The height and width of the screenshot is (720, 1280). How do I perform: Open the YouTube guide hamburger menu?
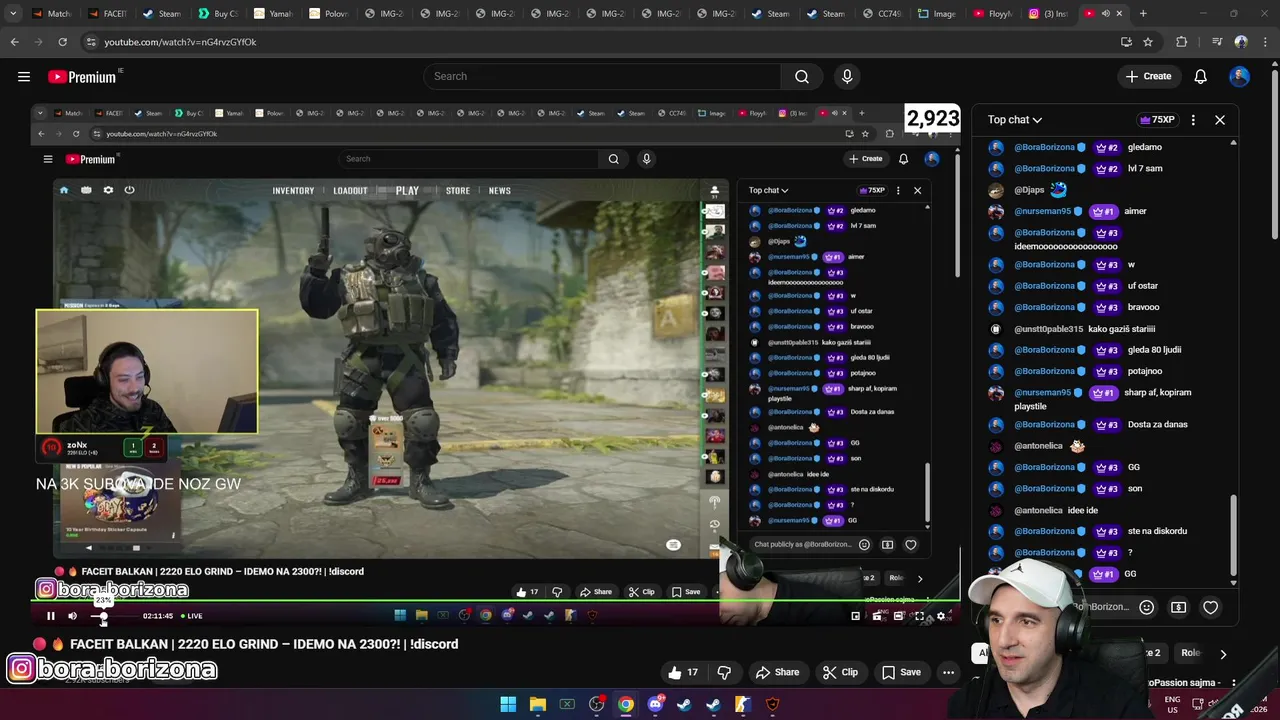(24, 76)
